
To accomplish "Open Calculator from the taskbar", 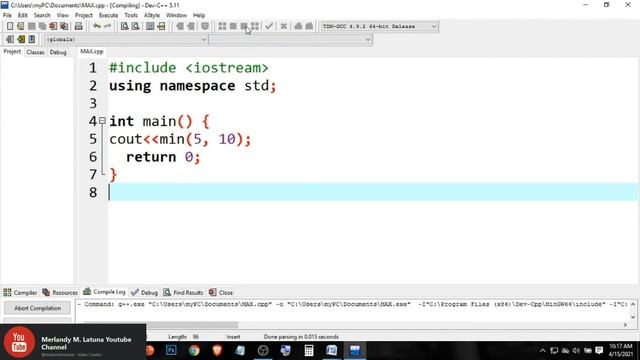I will [309, 350].
